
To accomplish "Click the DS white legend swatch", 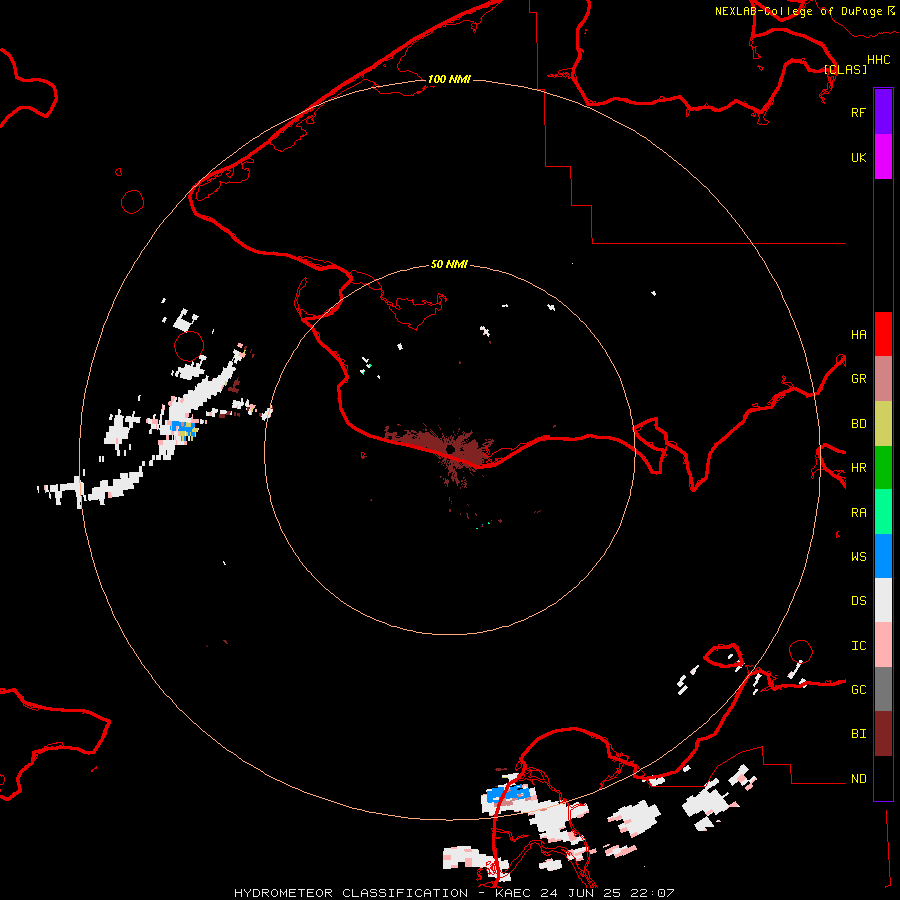I will click(x=883, y=600).
